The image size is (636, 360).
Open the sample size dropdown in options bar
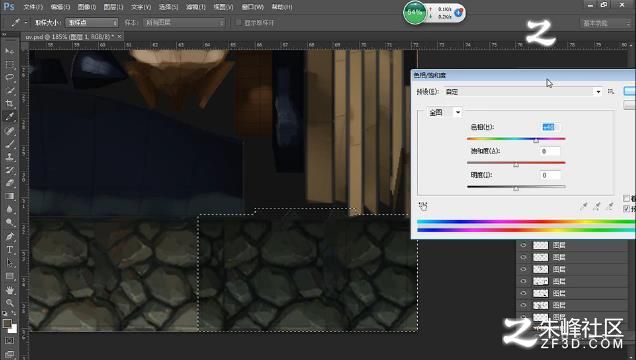(x=92, y=23)
